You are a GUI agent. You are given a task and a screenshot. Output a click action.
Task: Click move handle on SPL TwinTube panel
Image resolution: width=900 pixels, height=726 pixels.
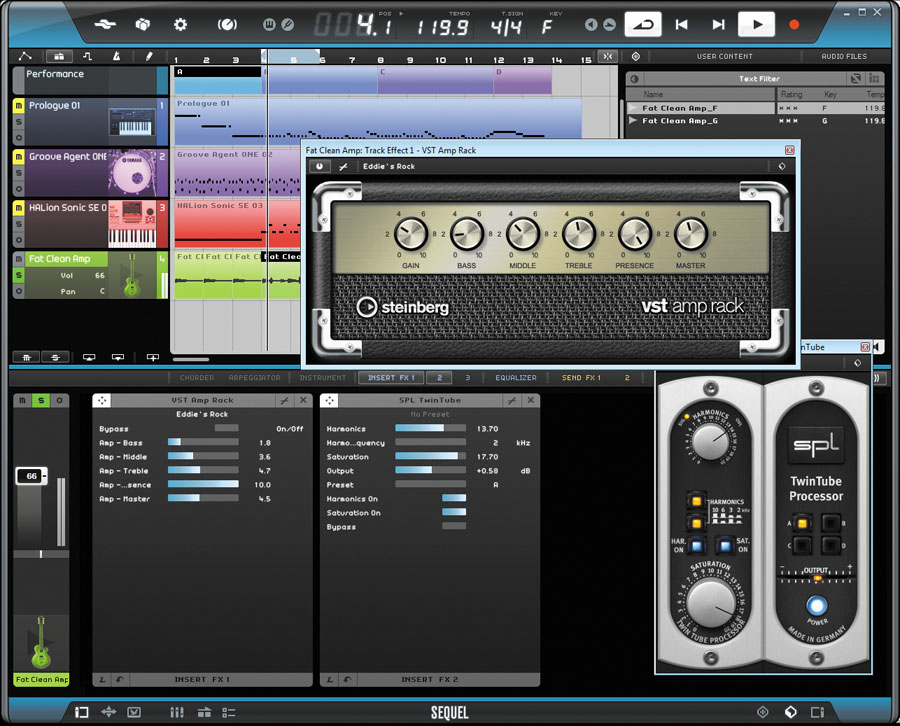click(x=329, y=400)
